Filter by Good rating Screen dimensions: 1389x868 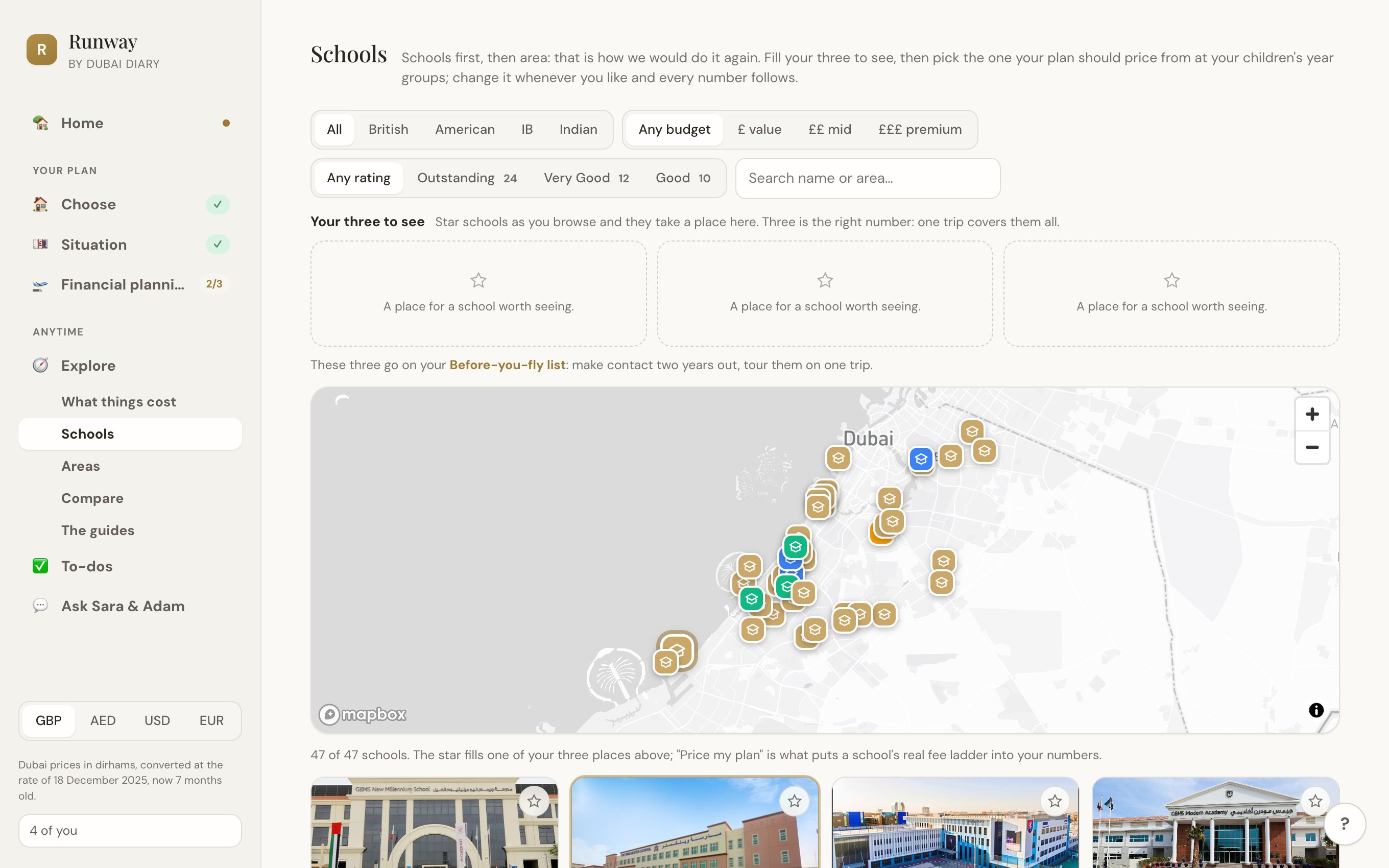point(683,179)
